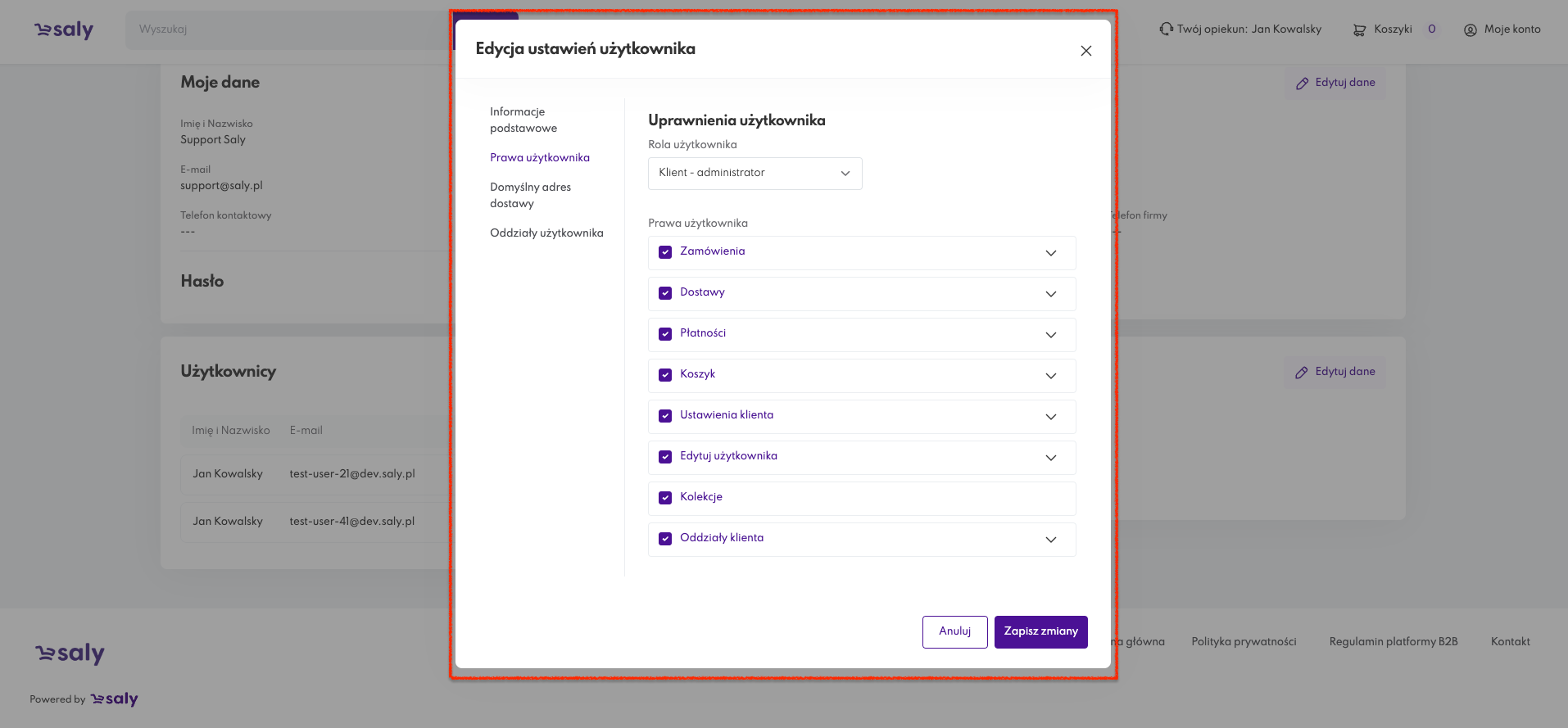The width and height of the screenshot is (1568, 728).
Task: Expand the Edytuj użytkownika section
Action: [1050, 458]
